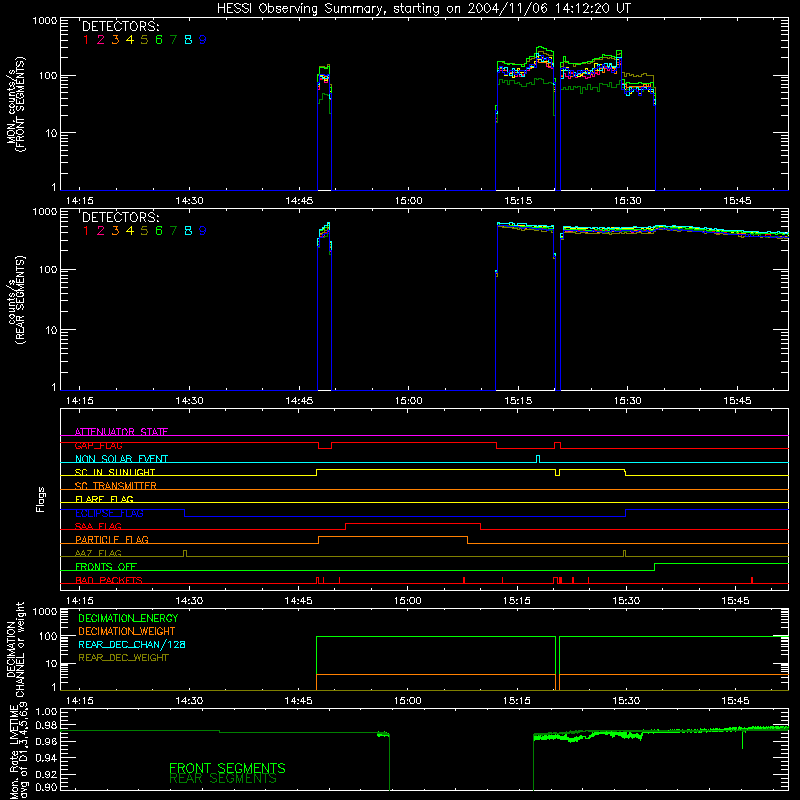Screen dimensions: 800x800
Task: Click the vertical Flags axis label
Action: (41, 499)
